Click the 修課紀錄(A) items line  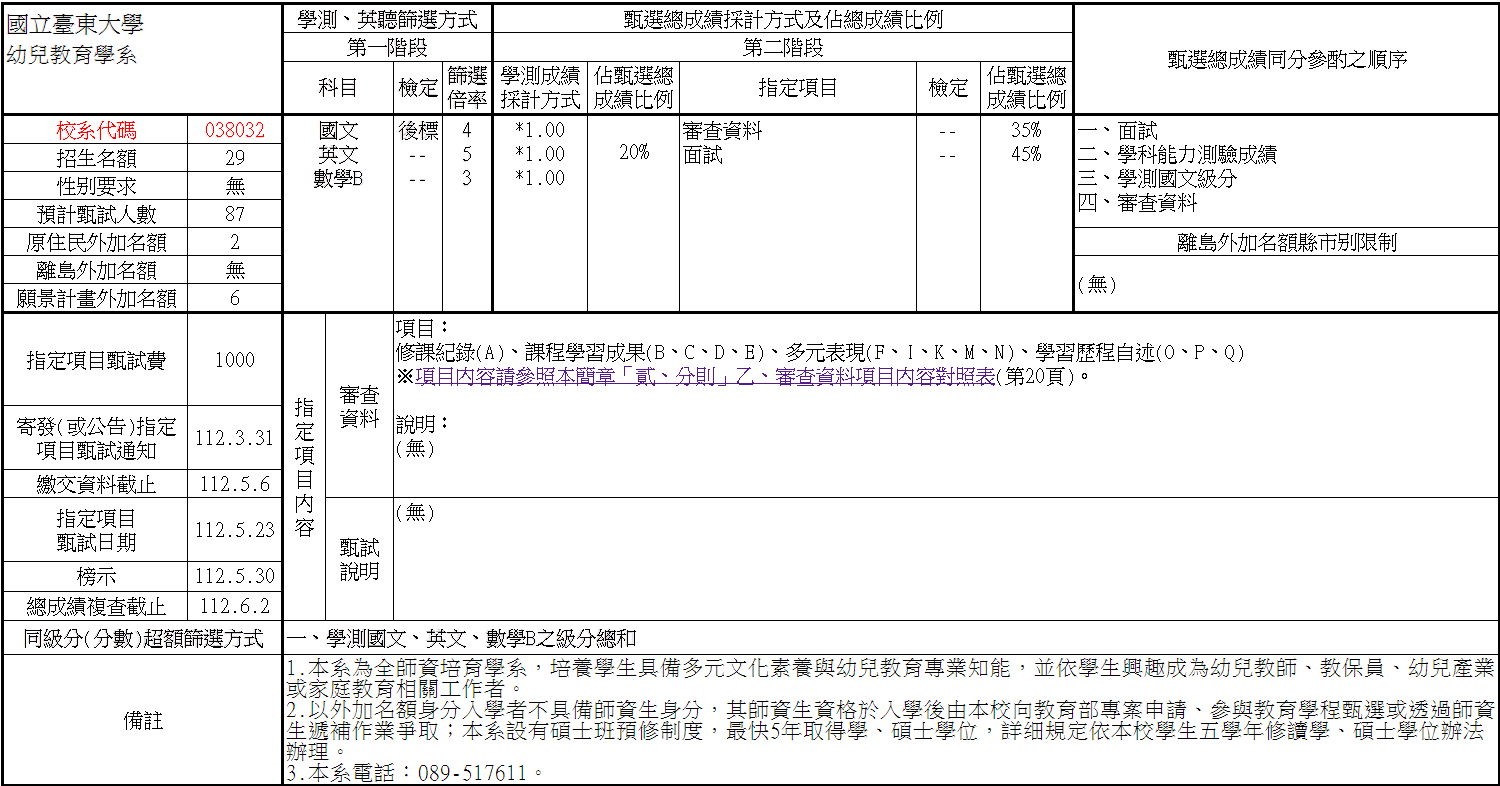(820, 353)
